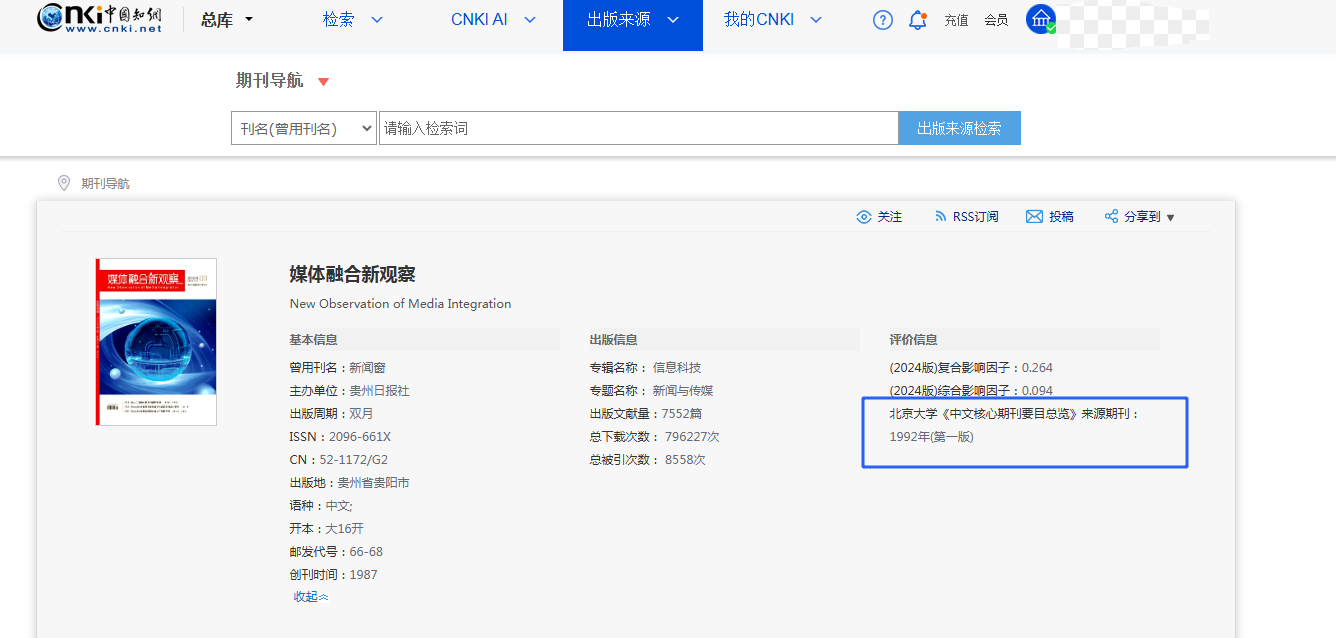1336x638 pixels.
Task: Click the blue institution avatar icon
Action: coord(1040,19)
